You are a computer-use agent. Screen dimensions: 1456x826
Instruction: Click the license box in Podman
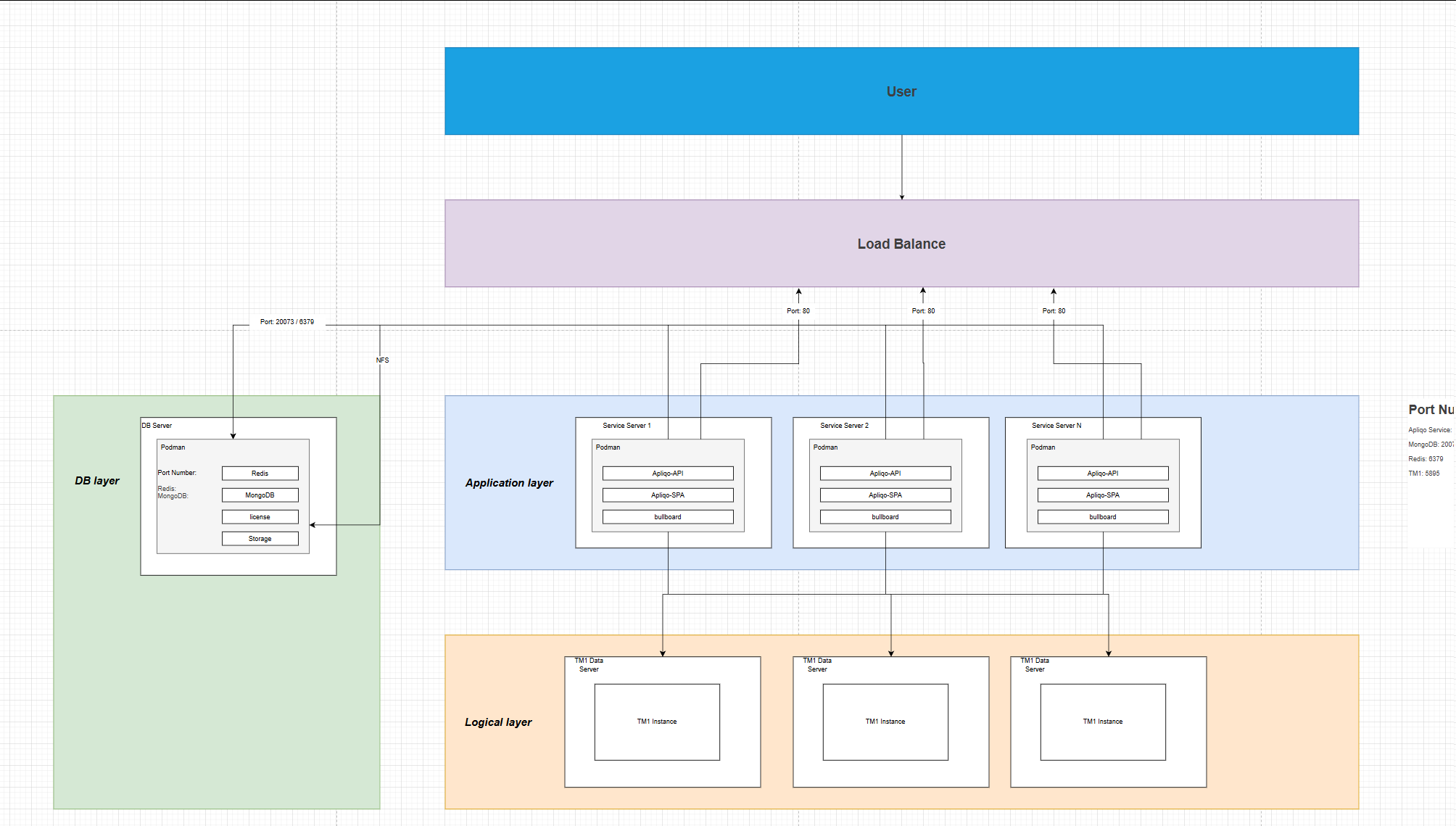point(260,517)
